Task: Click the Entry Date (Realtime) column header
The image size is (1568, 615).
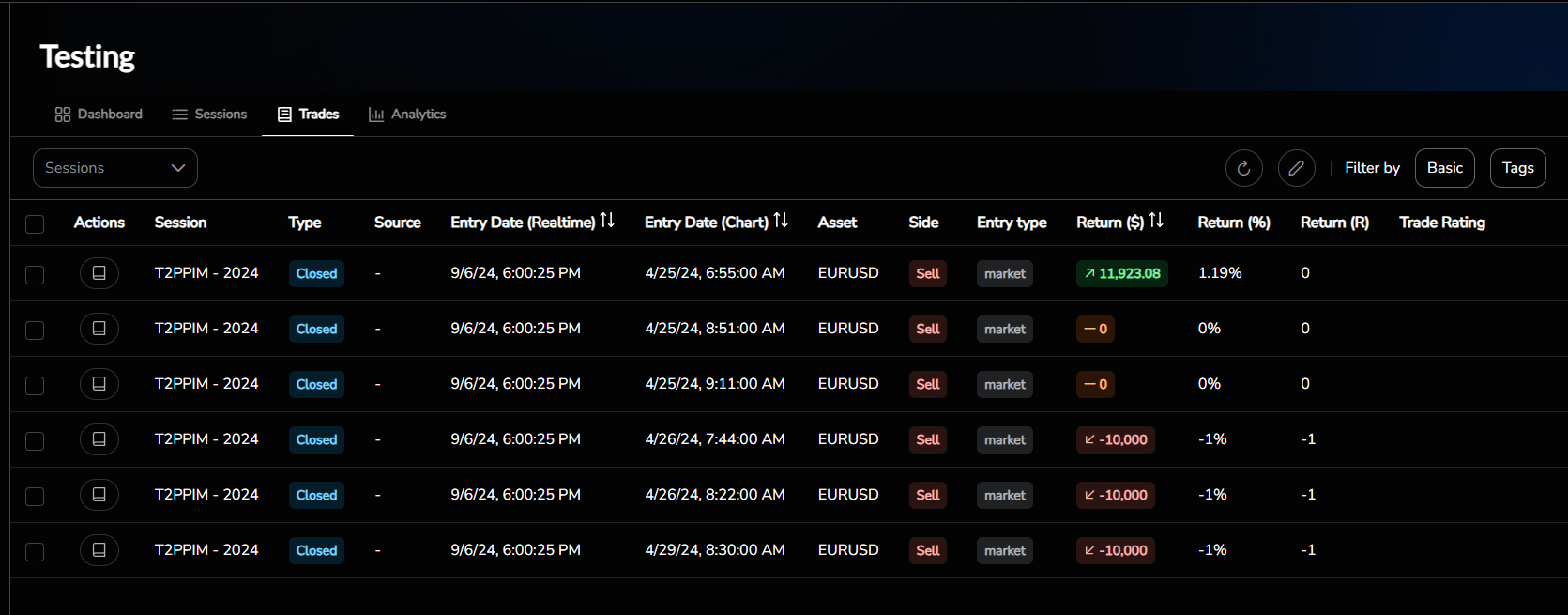Action: coord(523,223)
